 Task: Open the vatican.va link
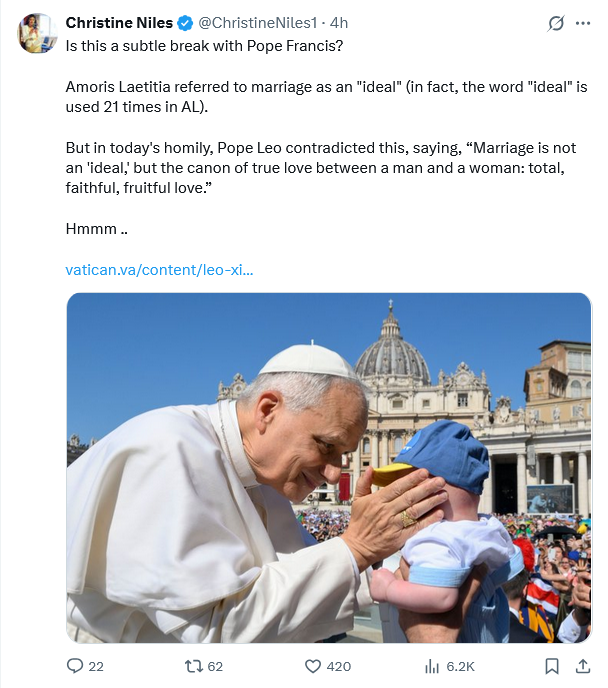(159, 270)
